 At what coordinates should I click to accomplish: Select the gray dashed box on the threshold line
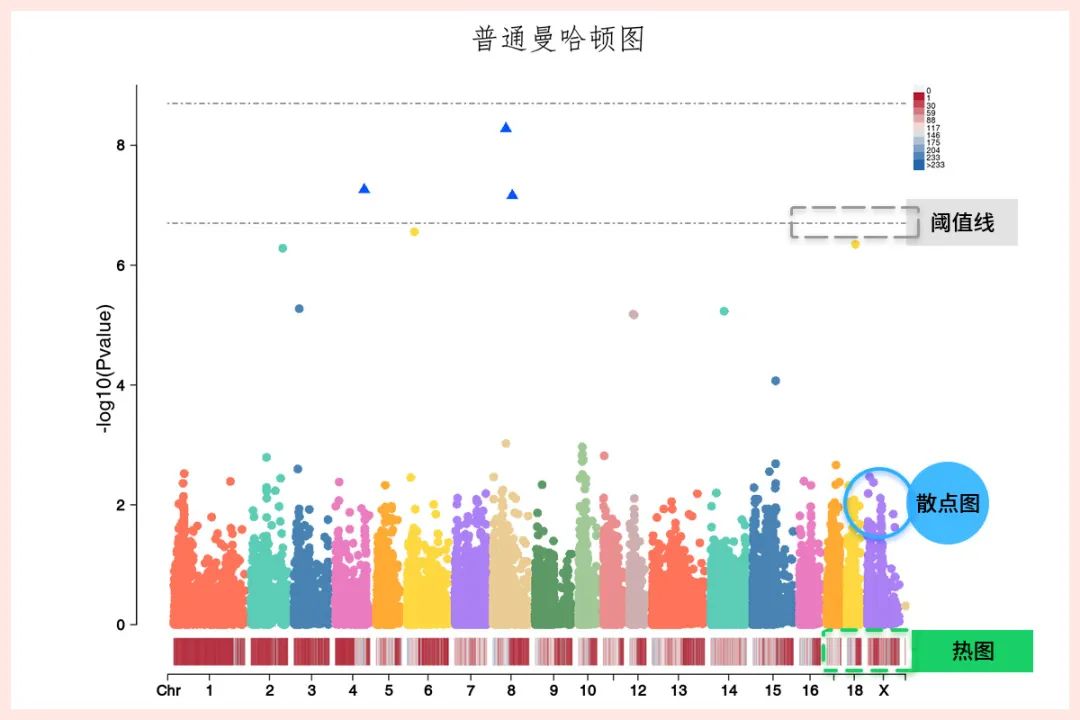853,223
